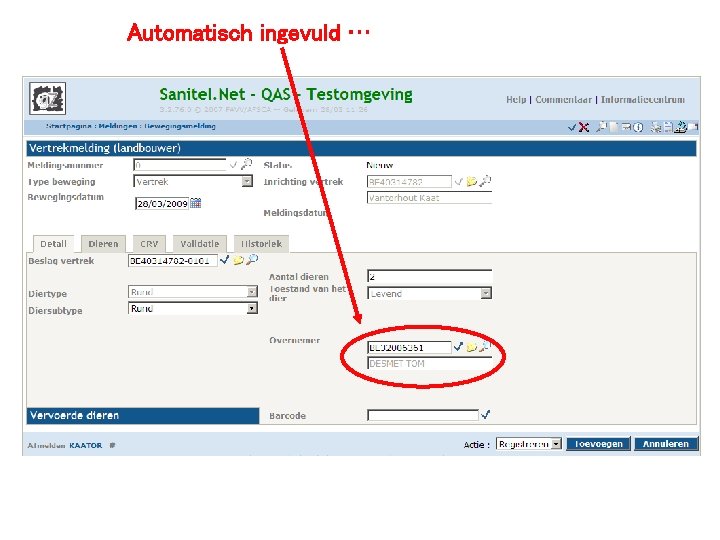Click the folder icon beside Beslag vertrek
Screen dimensions: 720x540
pyautogui.click(x=238, y=260)
